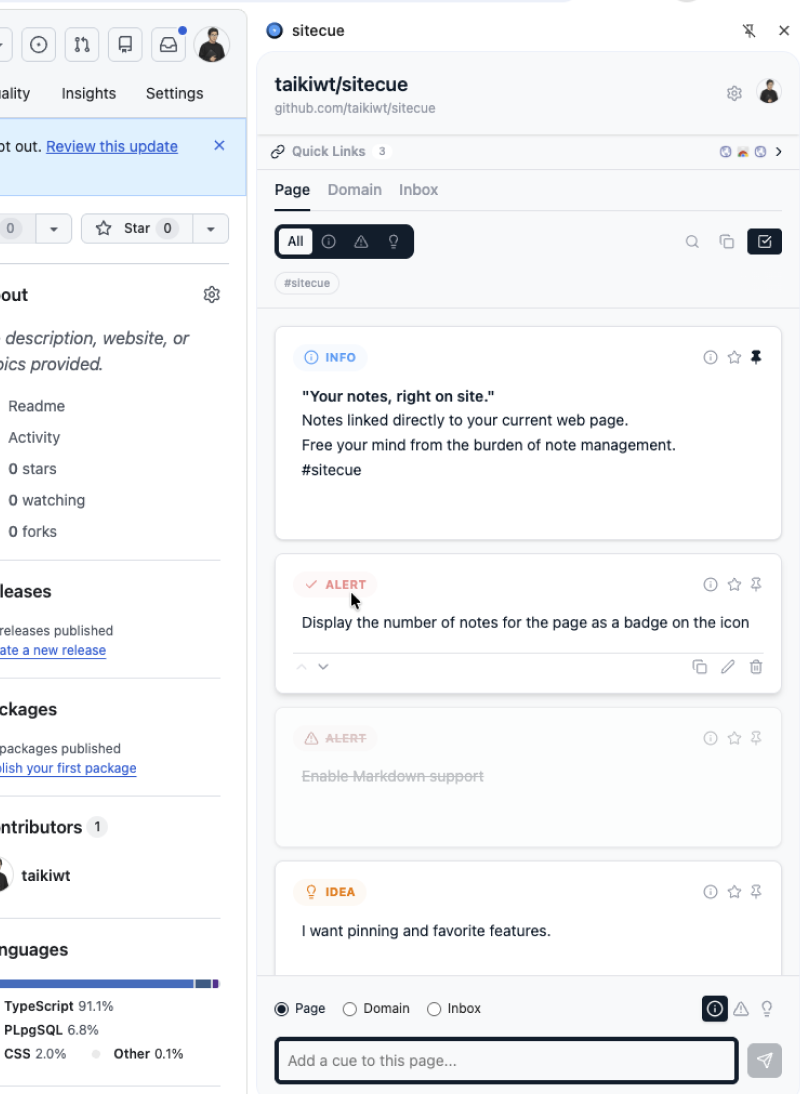800x1094 pixels.
Task: Delete the badge-count ALERT note
Action: pos(756,667)
